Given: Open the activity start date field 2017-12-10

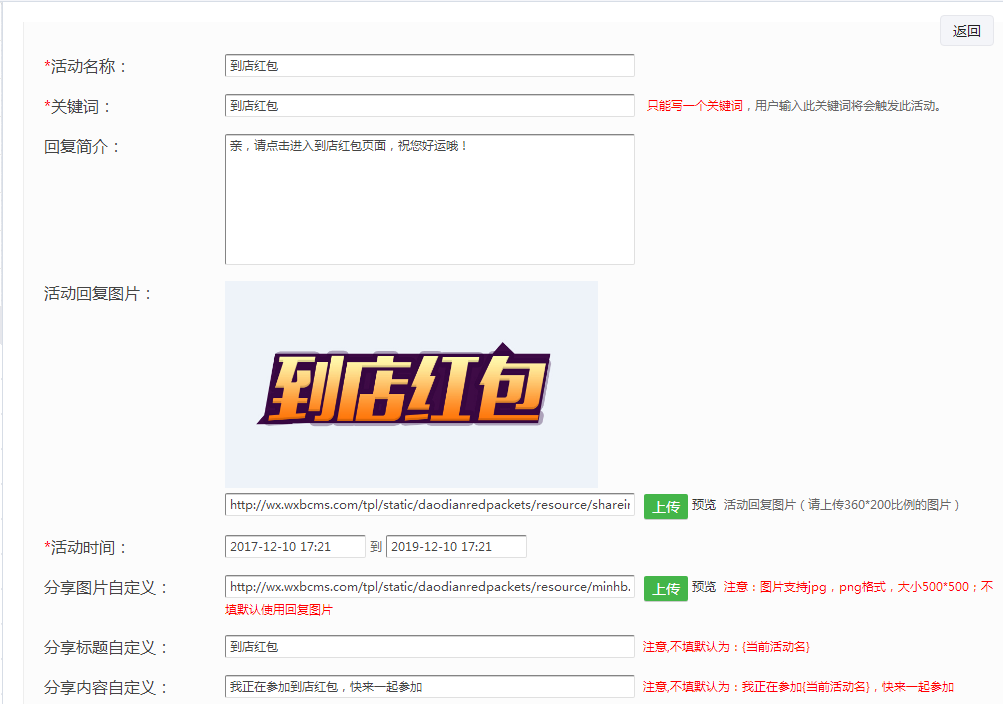Looking at the screenshot, I should (x=295, y=547).
